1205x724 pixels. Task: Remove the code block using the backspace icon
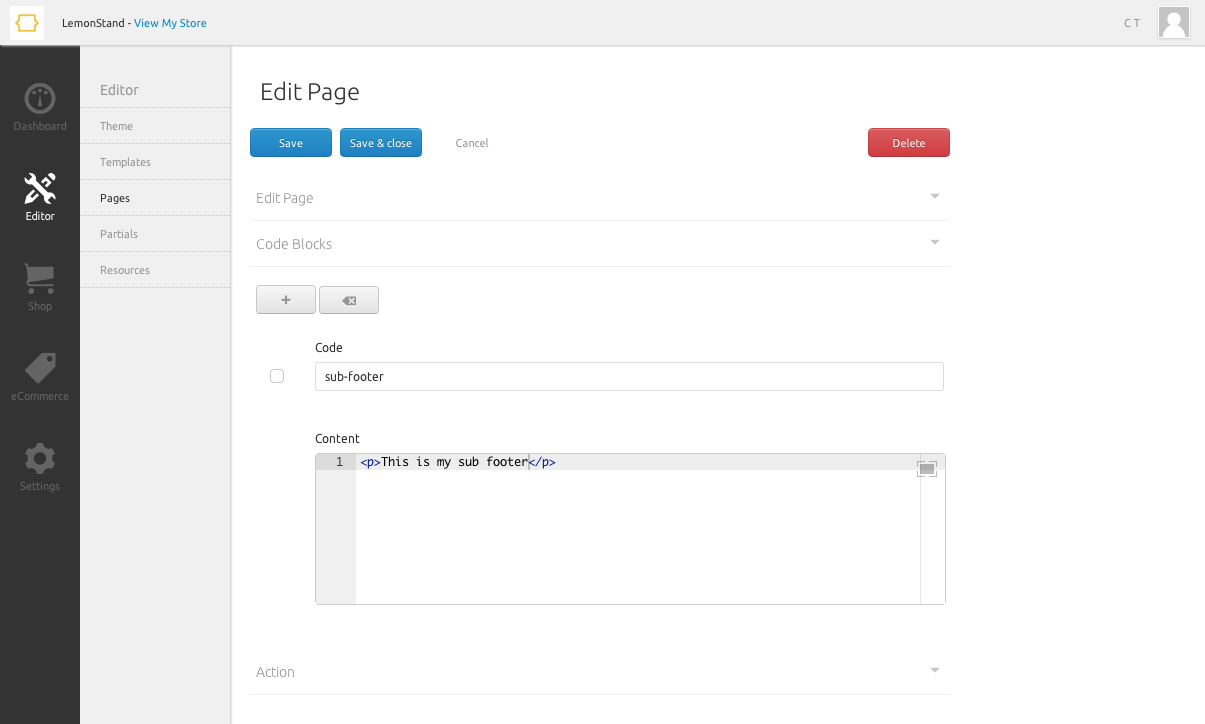348,299
